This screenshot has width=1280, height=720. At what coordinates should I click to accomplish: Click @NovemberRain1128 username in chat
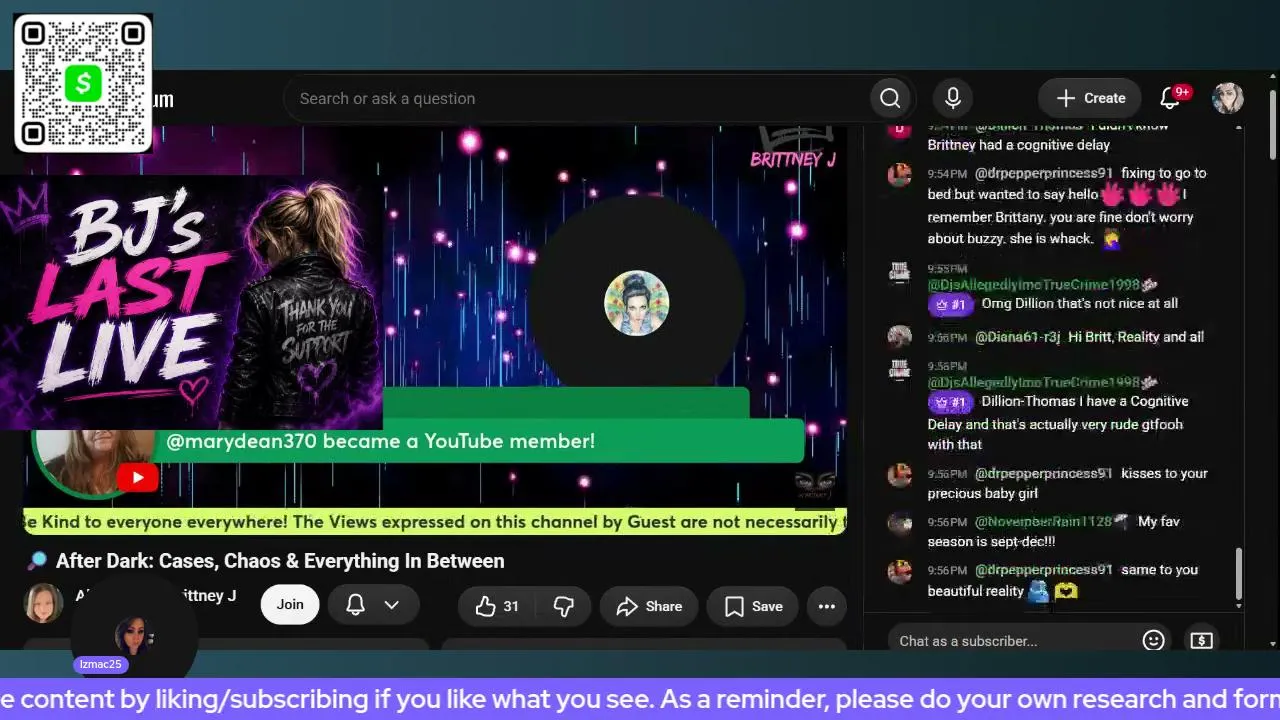[1044, 522]
